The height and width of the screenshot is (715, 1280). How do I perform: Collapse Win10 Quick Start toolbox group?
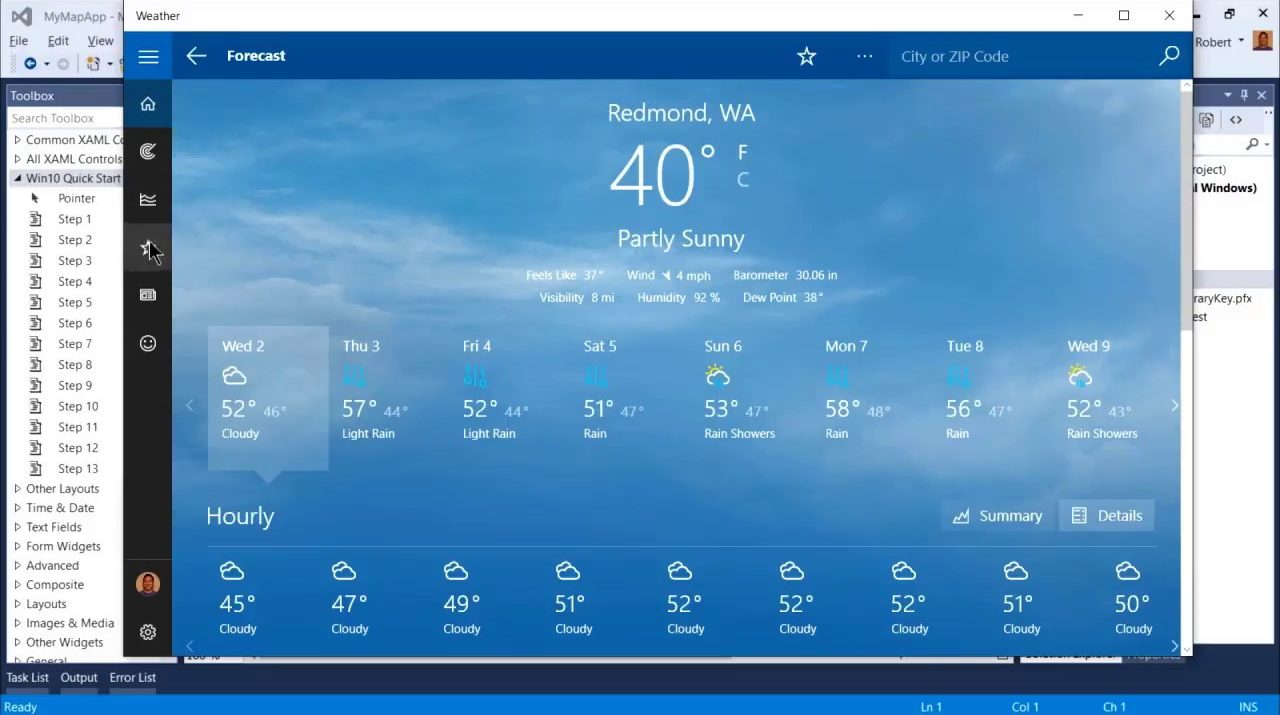tap(18, 178)
